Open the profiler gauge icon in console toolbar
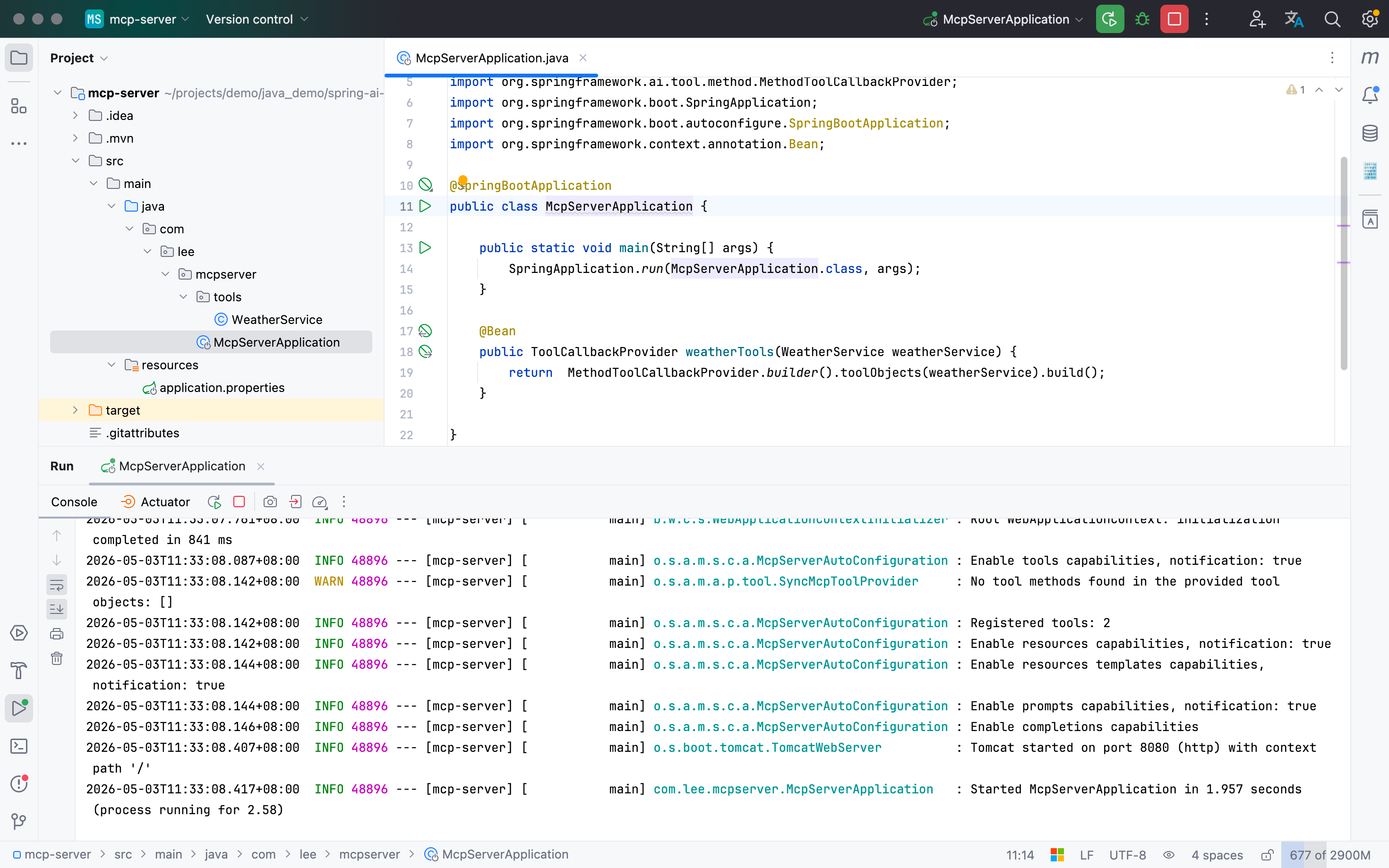Viewport: 1389px width, 868px height. pos(320,502)
